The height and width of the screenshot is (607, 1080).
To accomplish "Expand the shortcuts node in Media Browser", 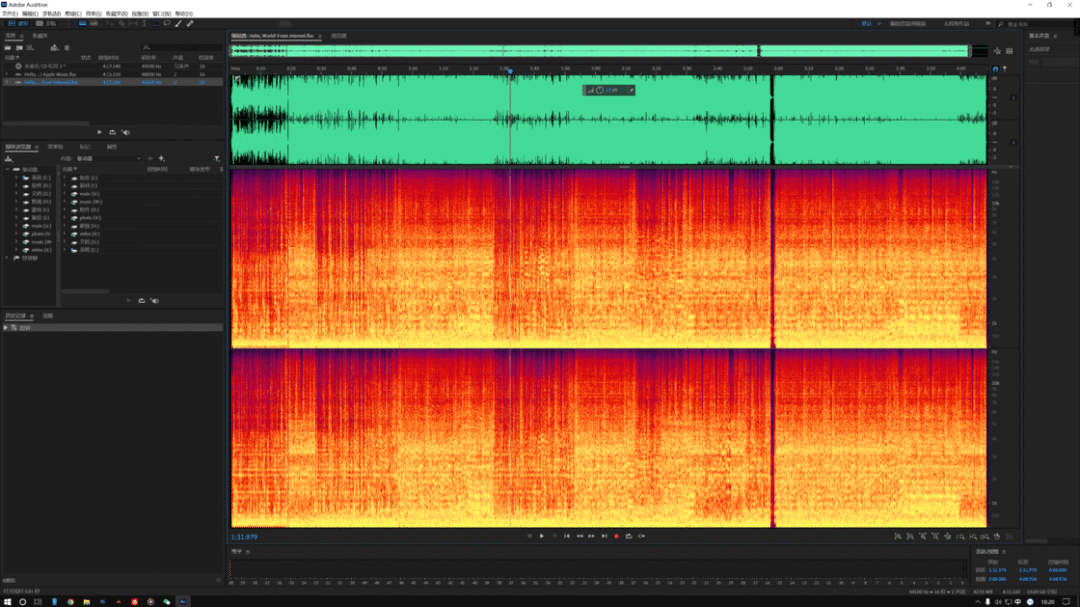I will 8,258.
